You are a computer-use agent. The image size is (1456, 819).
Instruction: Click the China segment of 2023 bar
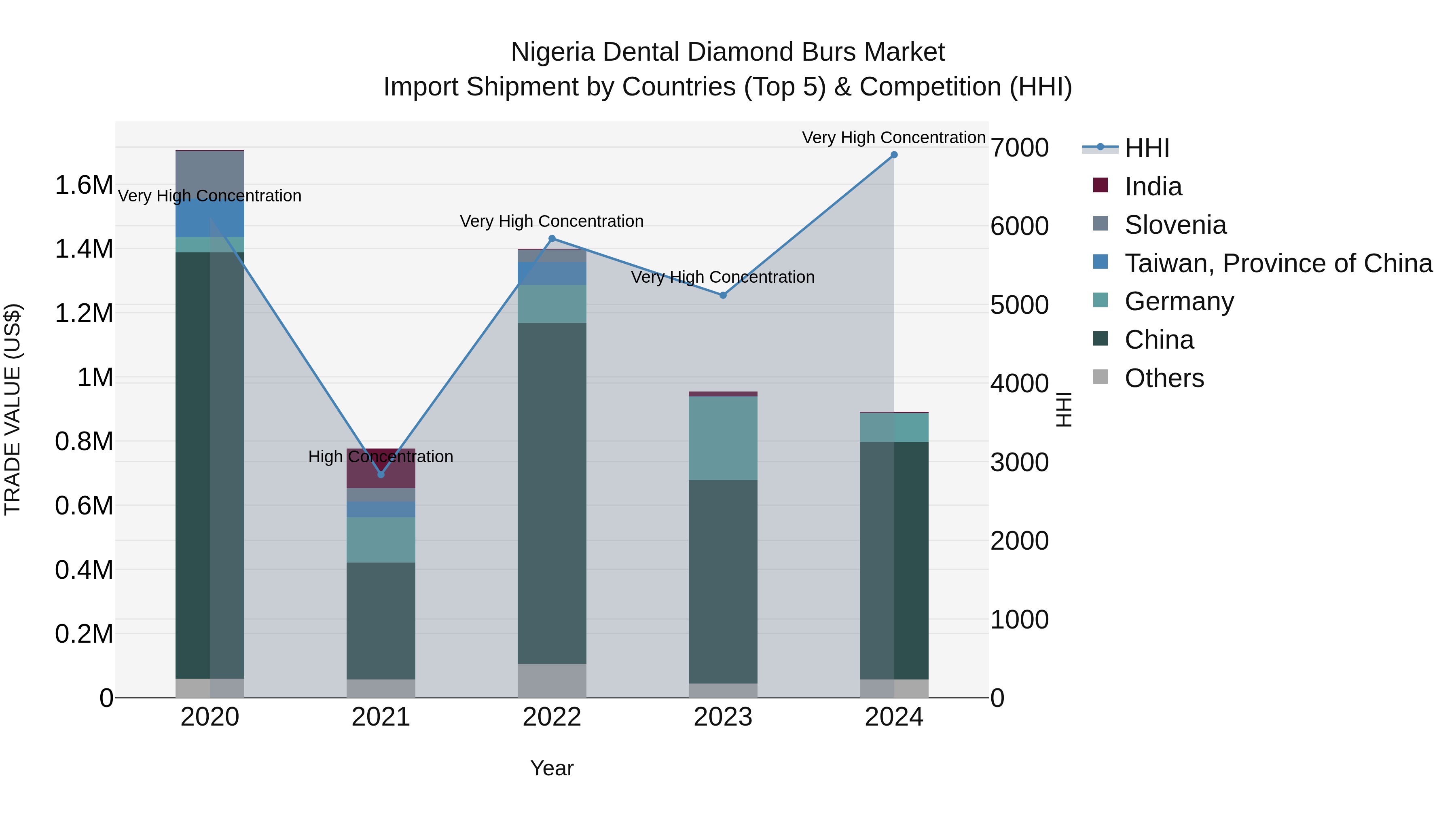tap(723, 582)
